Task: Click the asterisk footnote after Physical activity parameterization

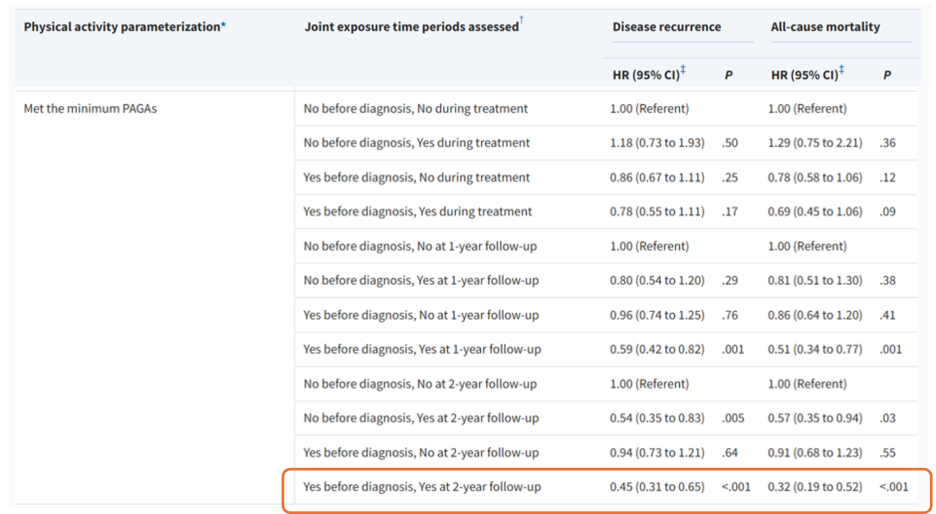Action: (223, 25)
